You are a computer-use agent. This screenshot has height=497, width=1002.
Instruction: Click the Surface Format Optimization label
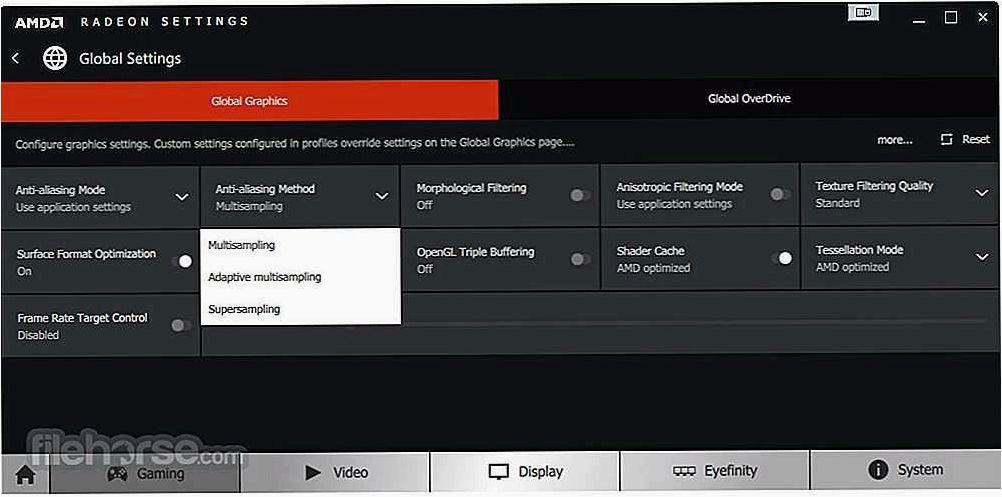(x=86, y=254)
